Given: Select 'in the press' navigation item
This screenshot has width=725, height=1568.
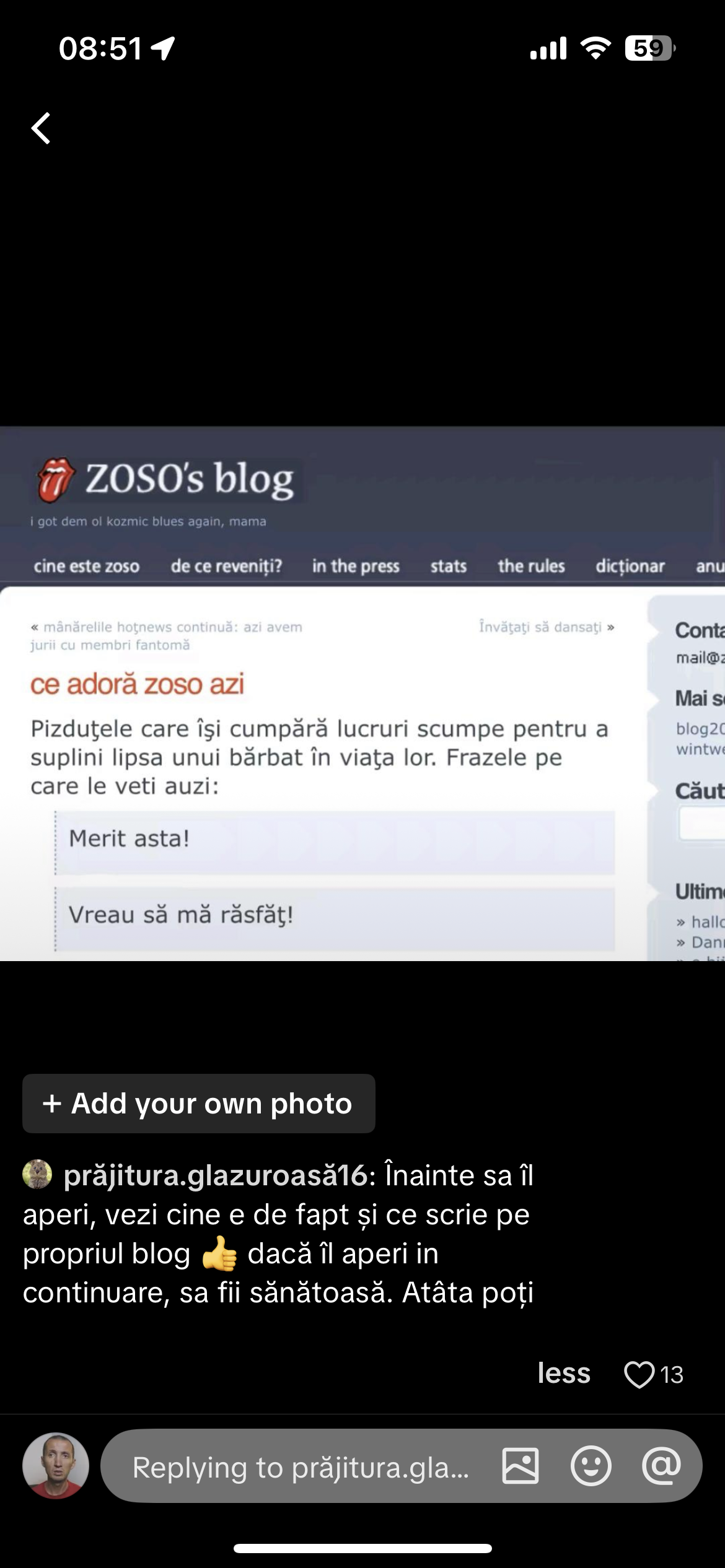Looking at the screenshot, I should point(356,566).
